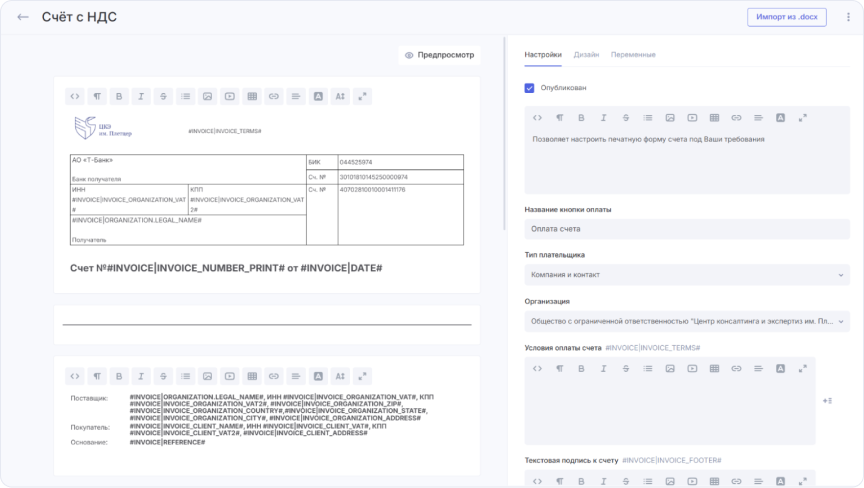Click the ЦКЭ им. Плетнер logo image
This screenshot has width=864, height=488.
pyautogui.click(x=103, y=128)
